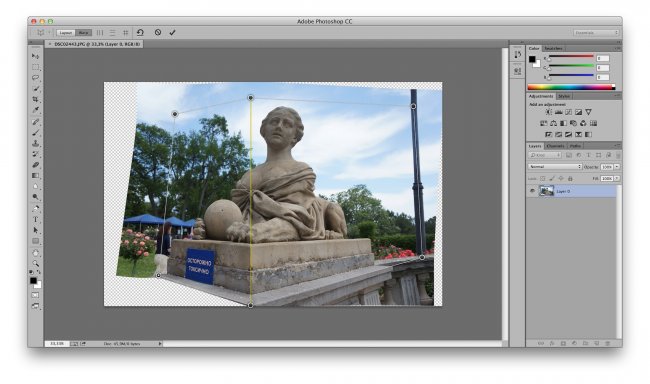
Task: Switch to the Adjustments tab
Action: click(541, 96)
